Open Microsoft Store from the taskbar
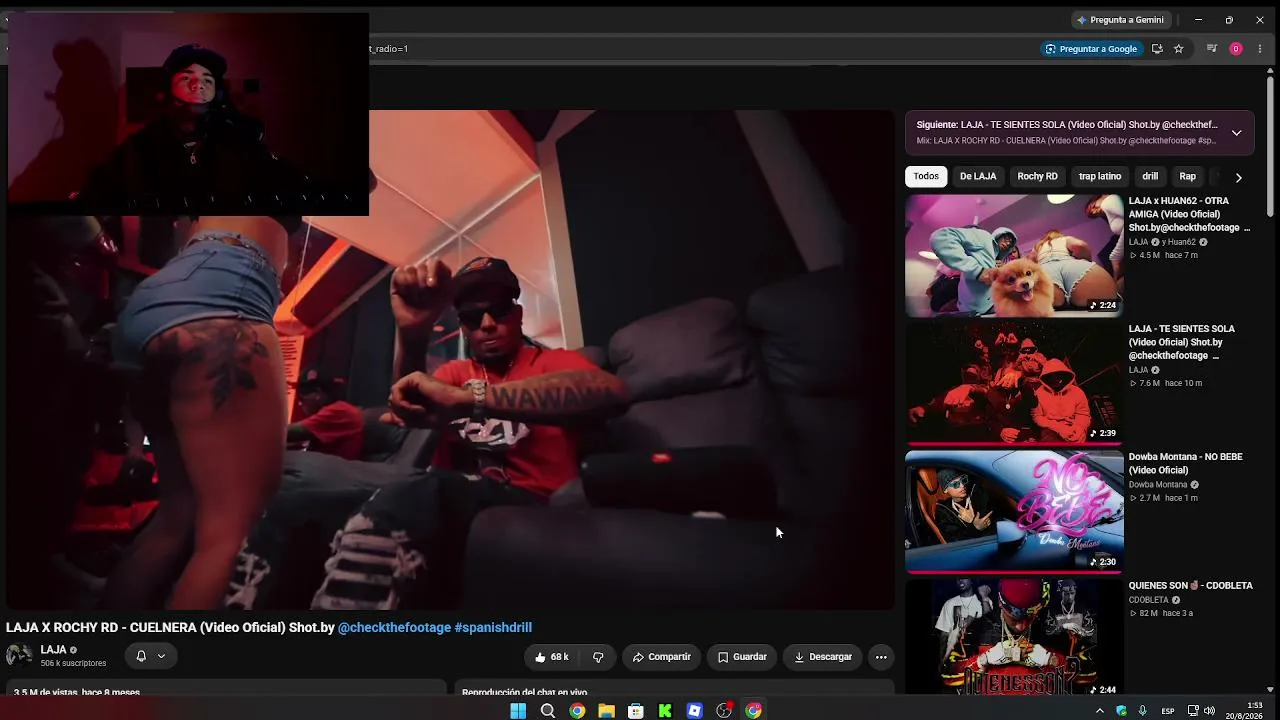 pos(635,711)
